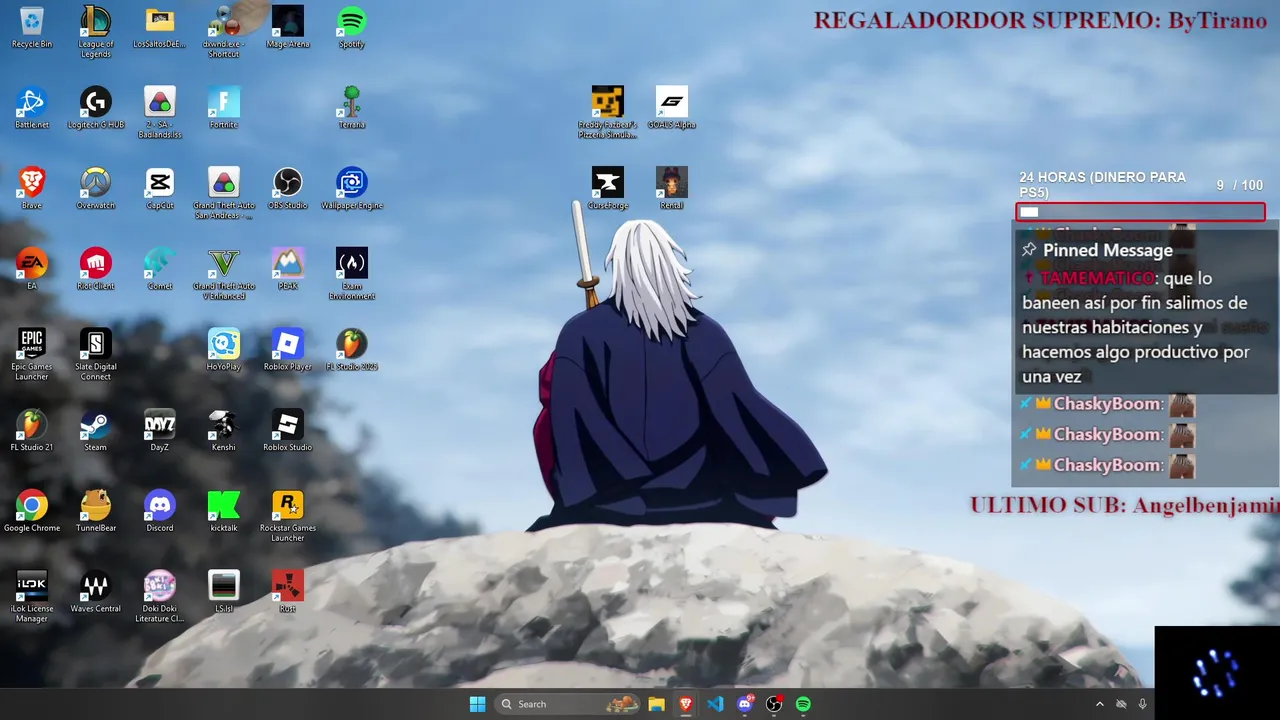This screenshot has height=720, width=1280.
Task: Launch HoYoPlay desktop icon
Action: click(x=224, y=350)
